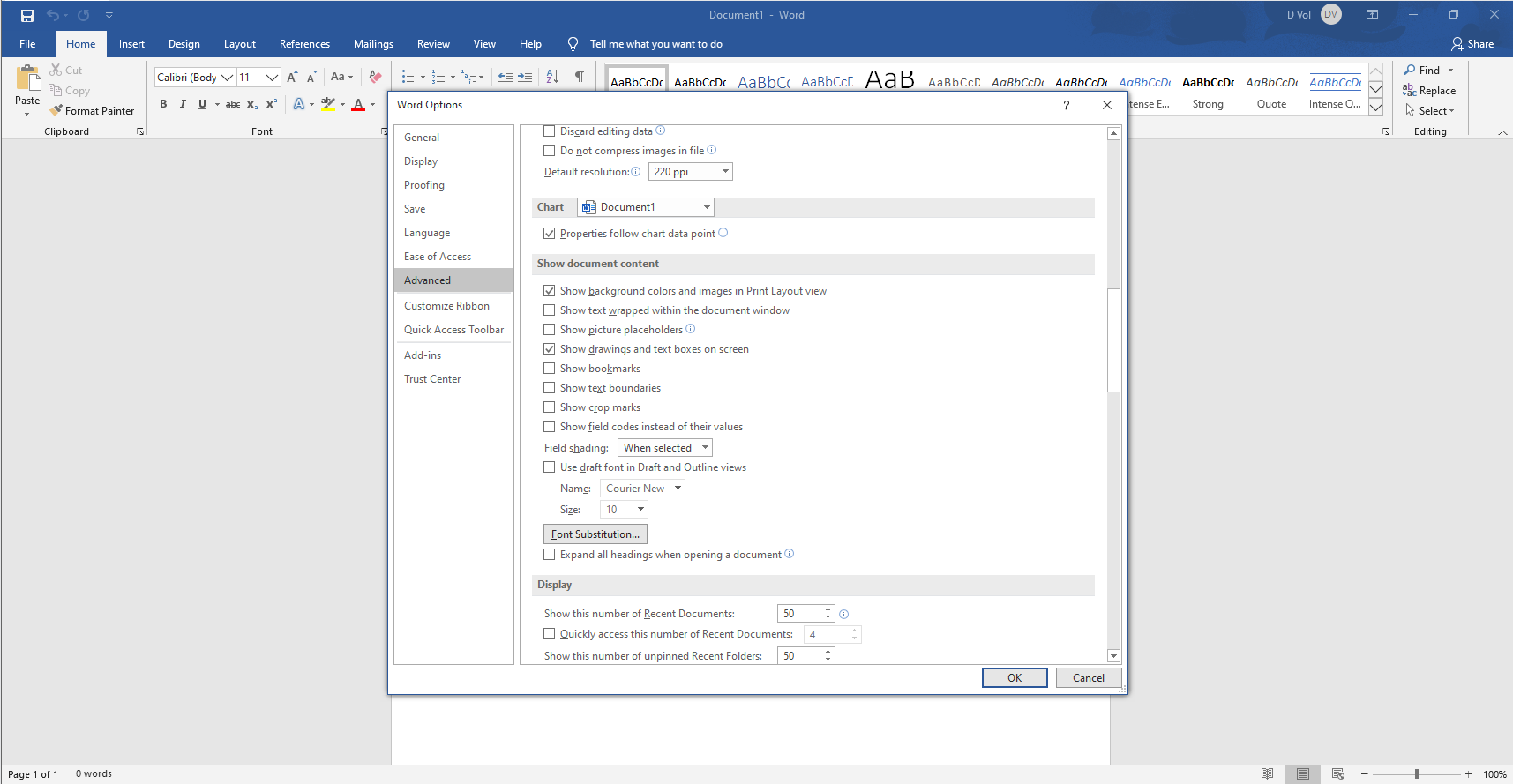Open the draft font Name Courier New dropdown
Image resolution: width=1513 pixels, height=784 pixels.
click(642, 489)
